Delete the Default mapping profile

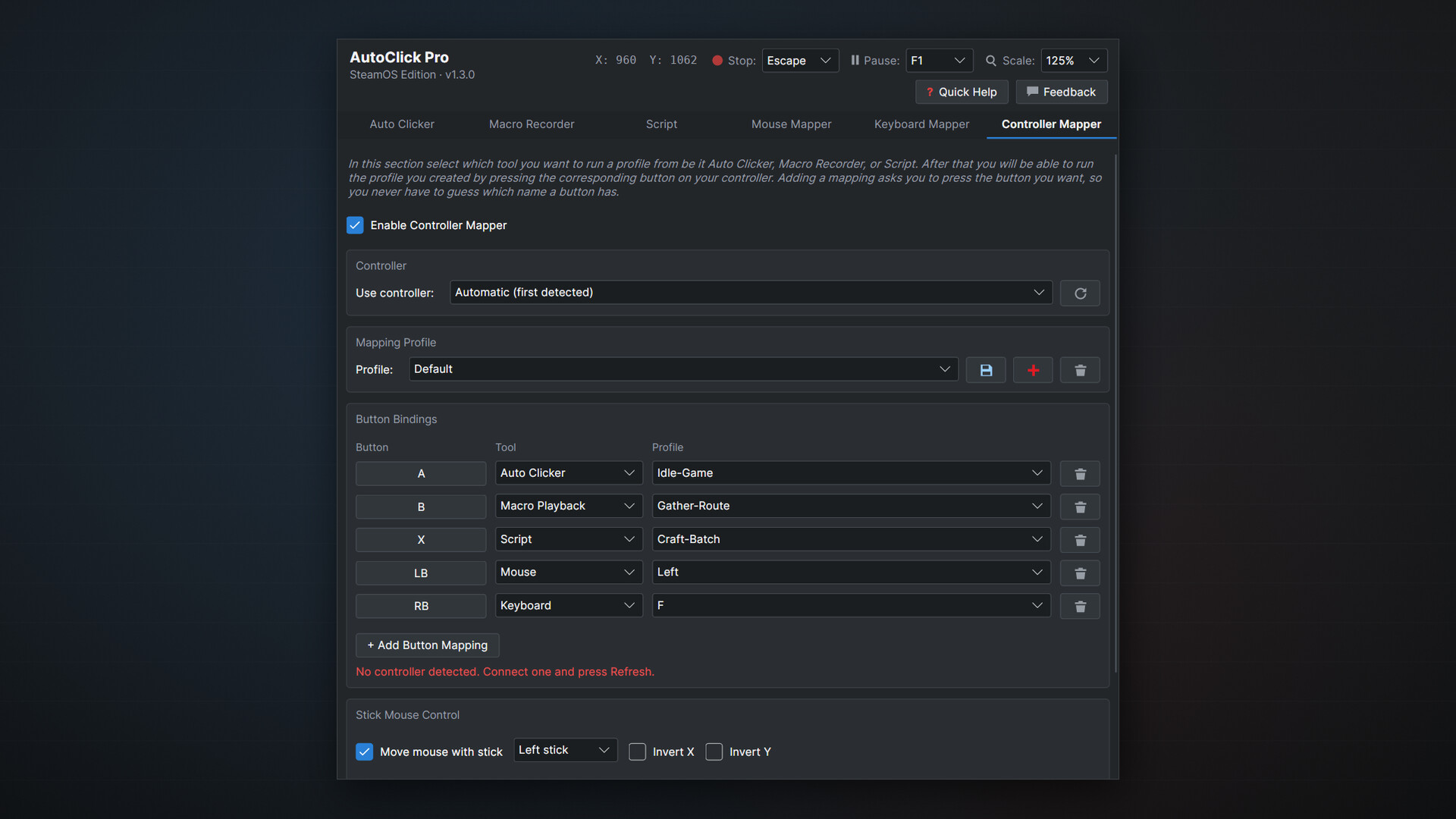(x=1080, y=370)
